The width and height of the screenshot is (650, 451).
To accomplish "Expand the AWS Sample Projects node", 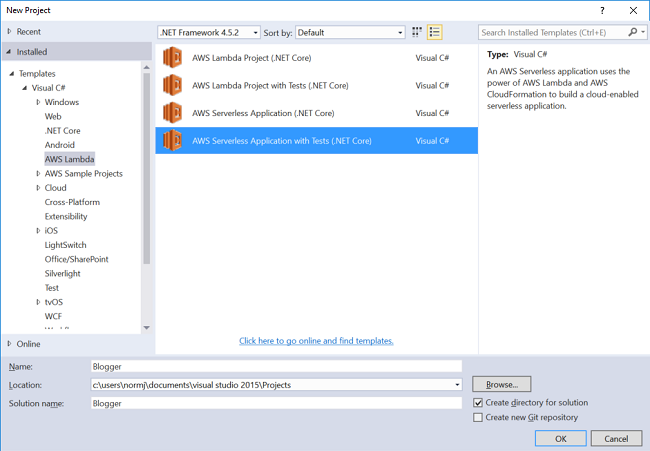I will click(x=38, y=174).
